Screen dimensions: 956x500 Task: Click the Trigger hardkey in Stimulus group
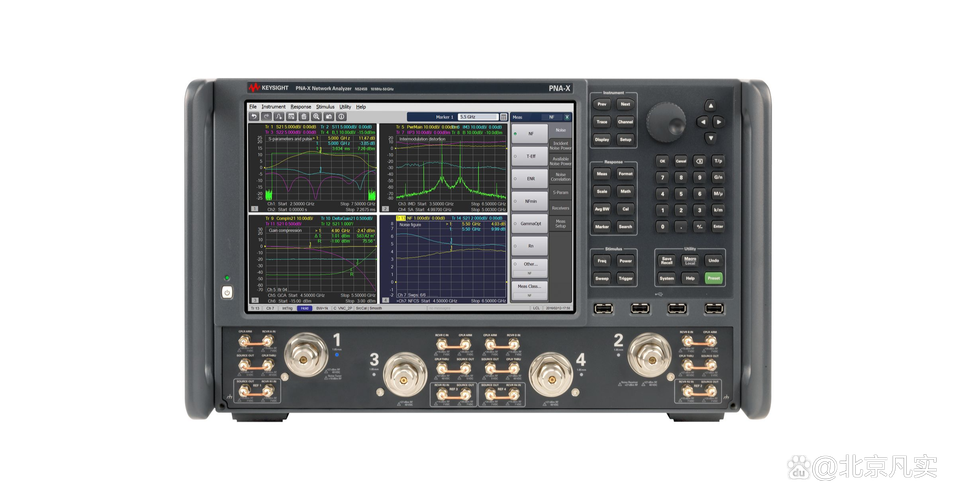[625, 279]
